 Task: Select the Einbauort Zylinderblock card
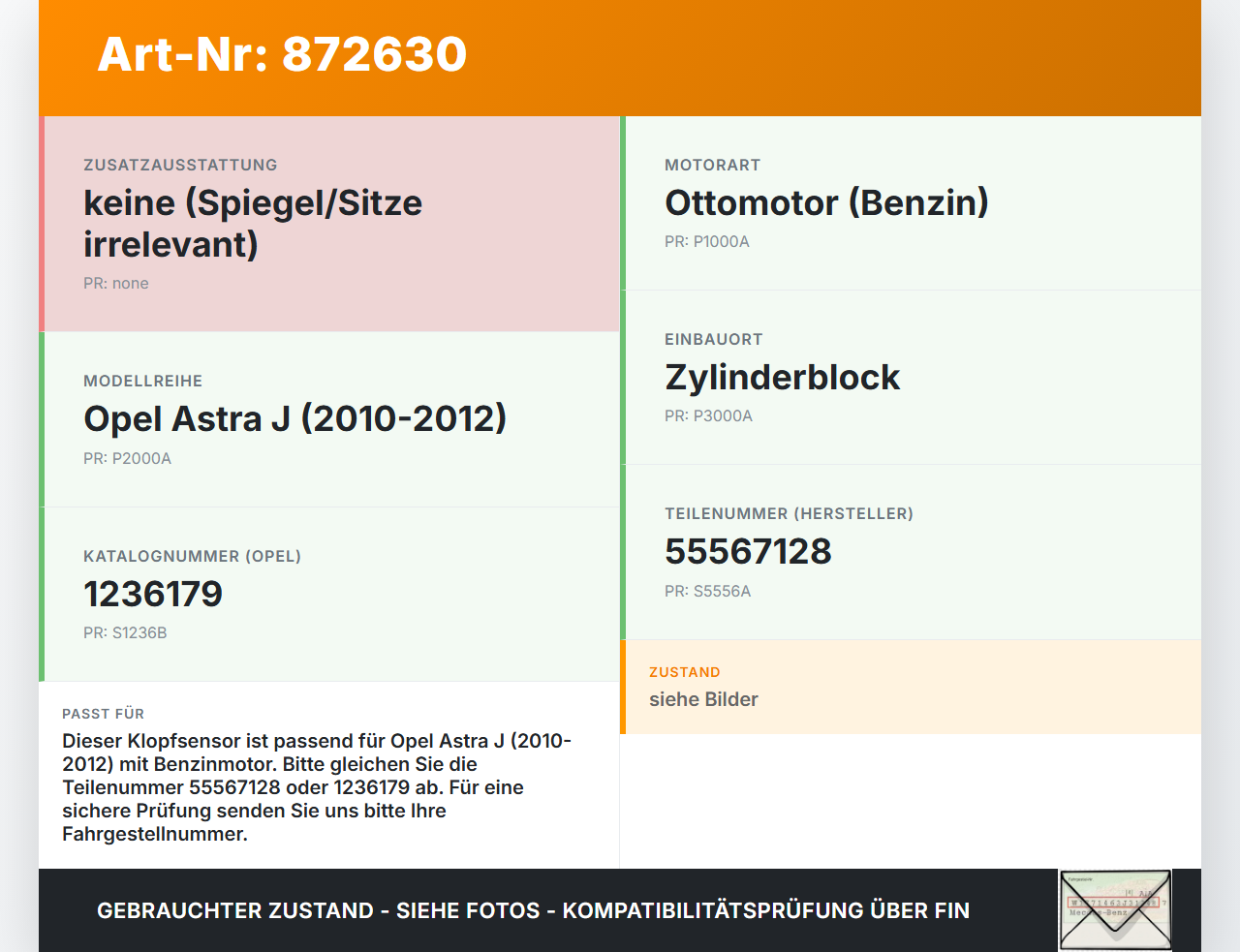click(911, 378)
